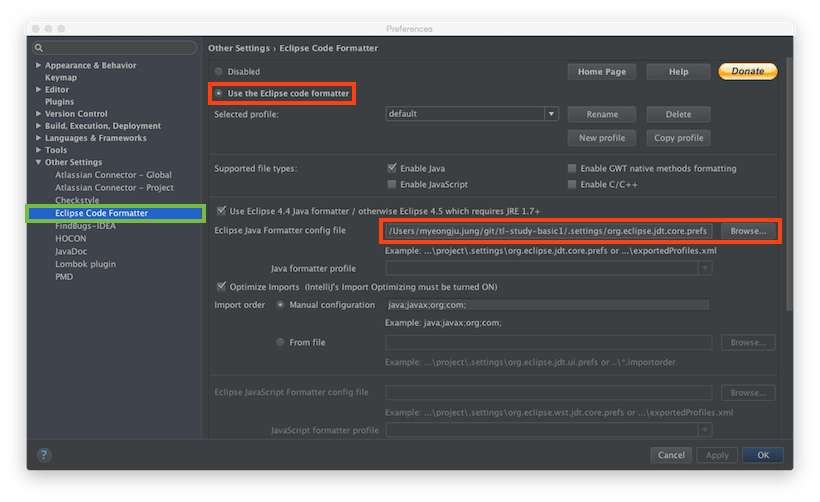Expand the Editor tree node
Image resolution: width=820 pixels, height=502 pixels.
point(38,89)
